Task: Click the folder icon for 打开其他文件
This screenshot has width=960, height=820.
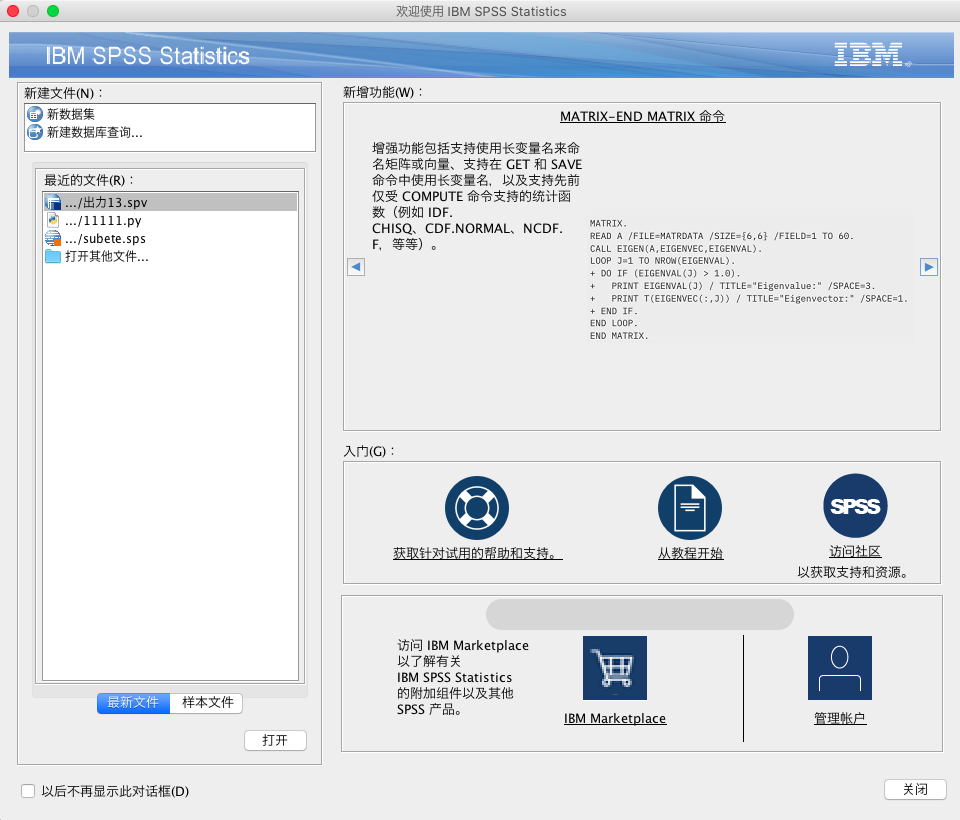Action: [53, 256]
